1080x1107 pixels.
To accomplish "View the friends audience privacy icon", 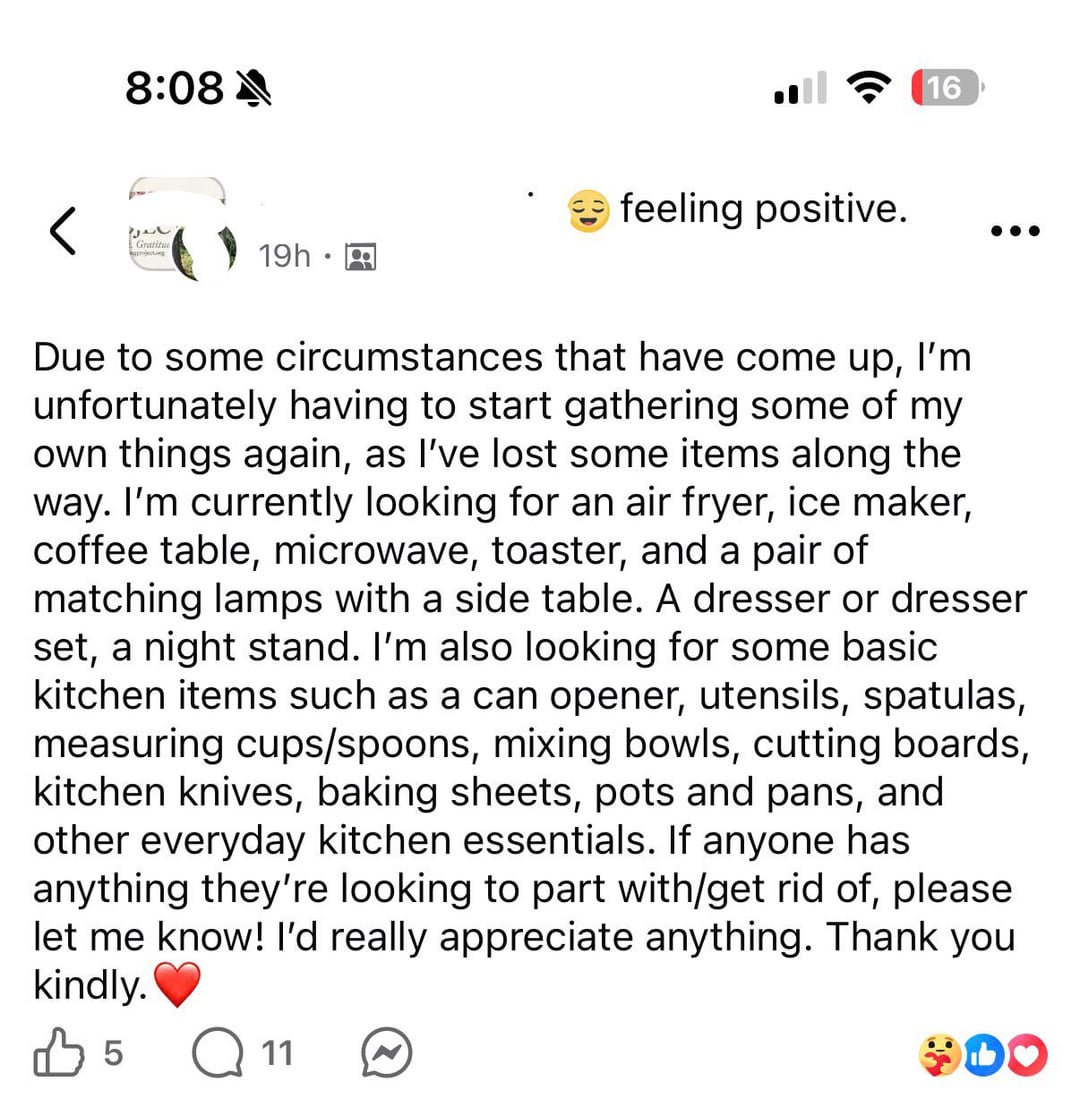I will 360,257.
